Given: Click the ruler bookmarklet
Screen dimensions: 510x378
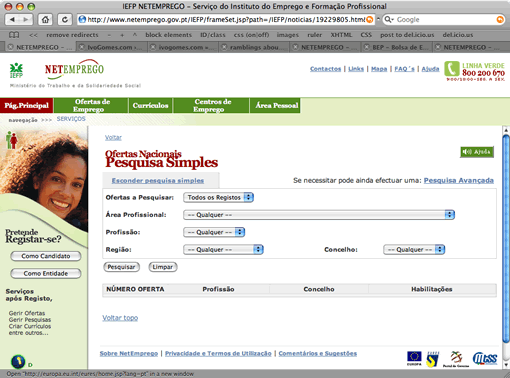Looking at the screenshot, I should click(314, 35).
